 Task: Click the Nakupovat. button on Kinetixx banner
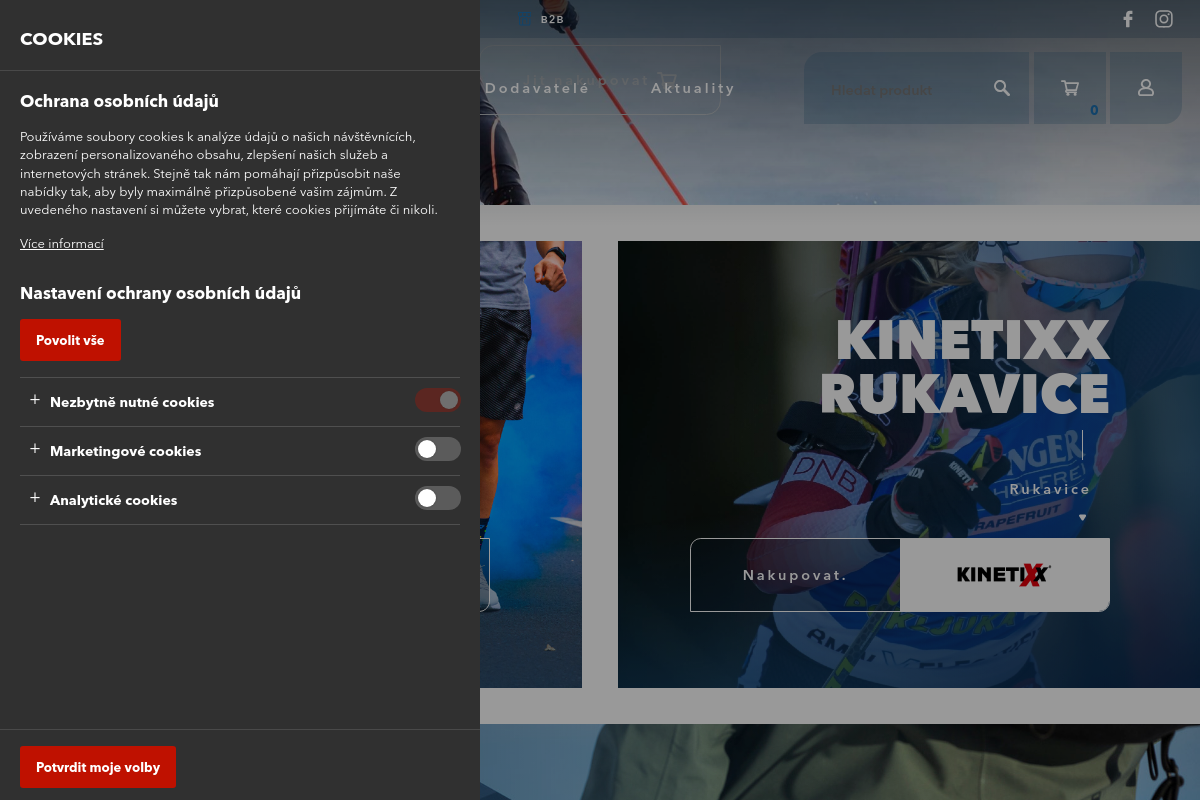pos(795,575)
